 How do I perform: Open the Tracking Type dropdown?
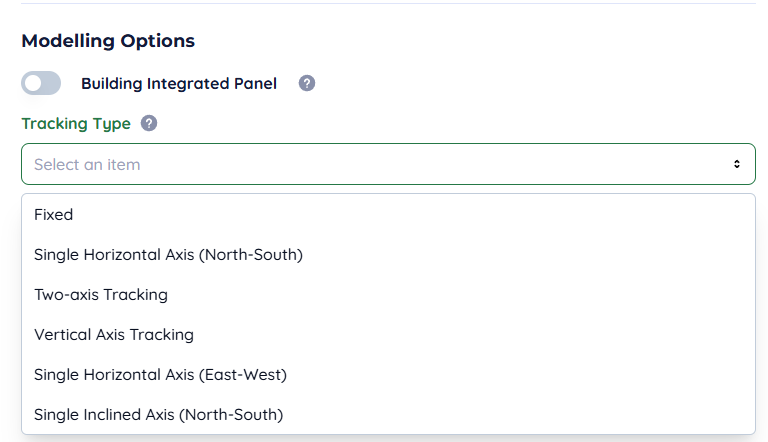tap(388, 164)
